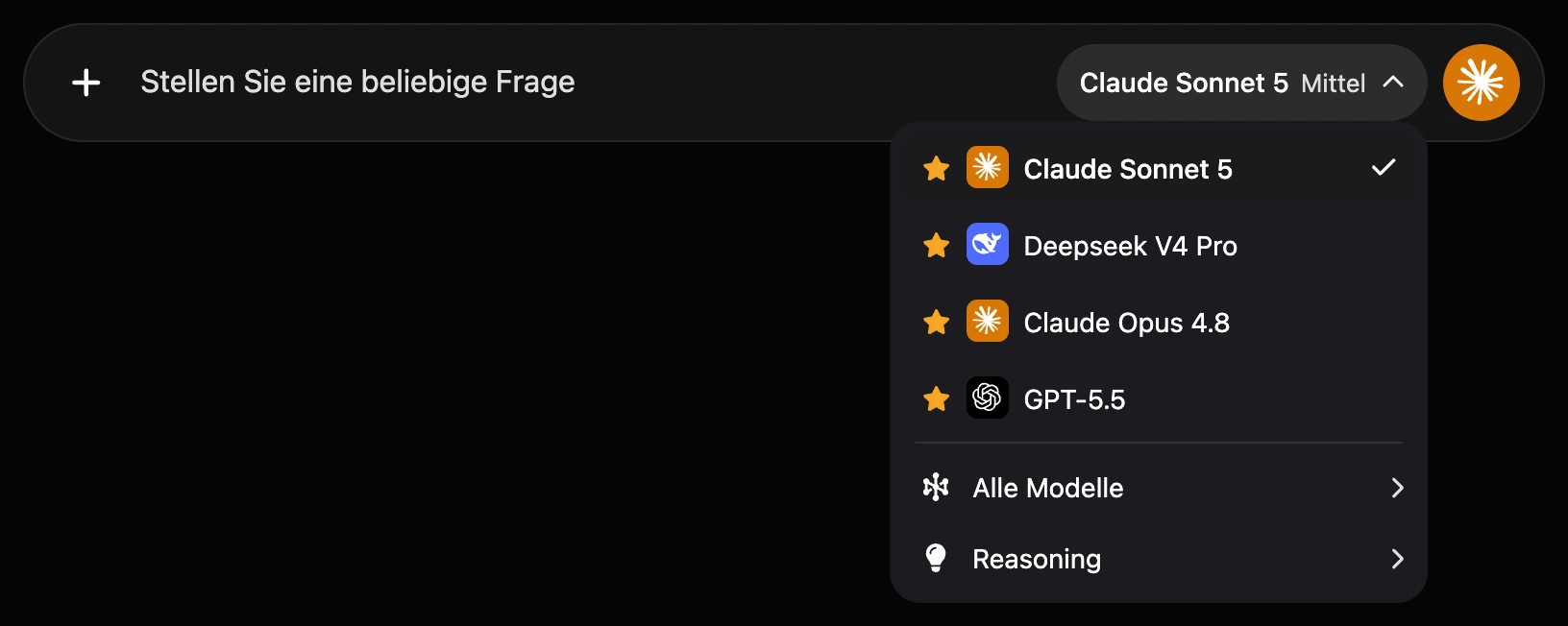
Task: Click the Alle Modelle network icon
Action: pyautogui.click(x=936, y=488)
